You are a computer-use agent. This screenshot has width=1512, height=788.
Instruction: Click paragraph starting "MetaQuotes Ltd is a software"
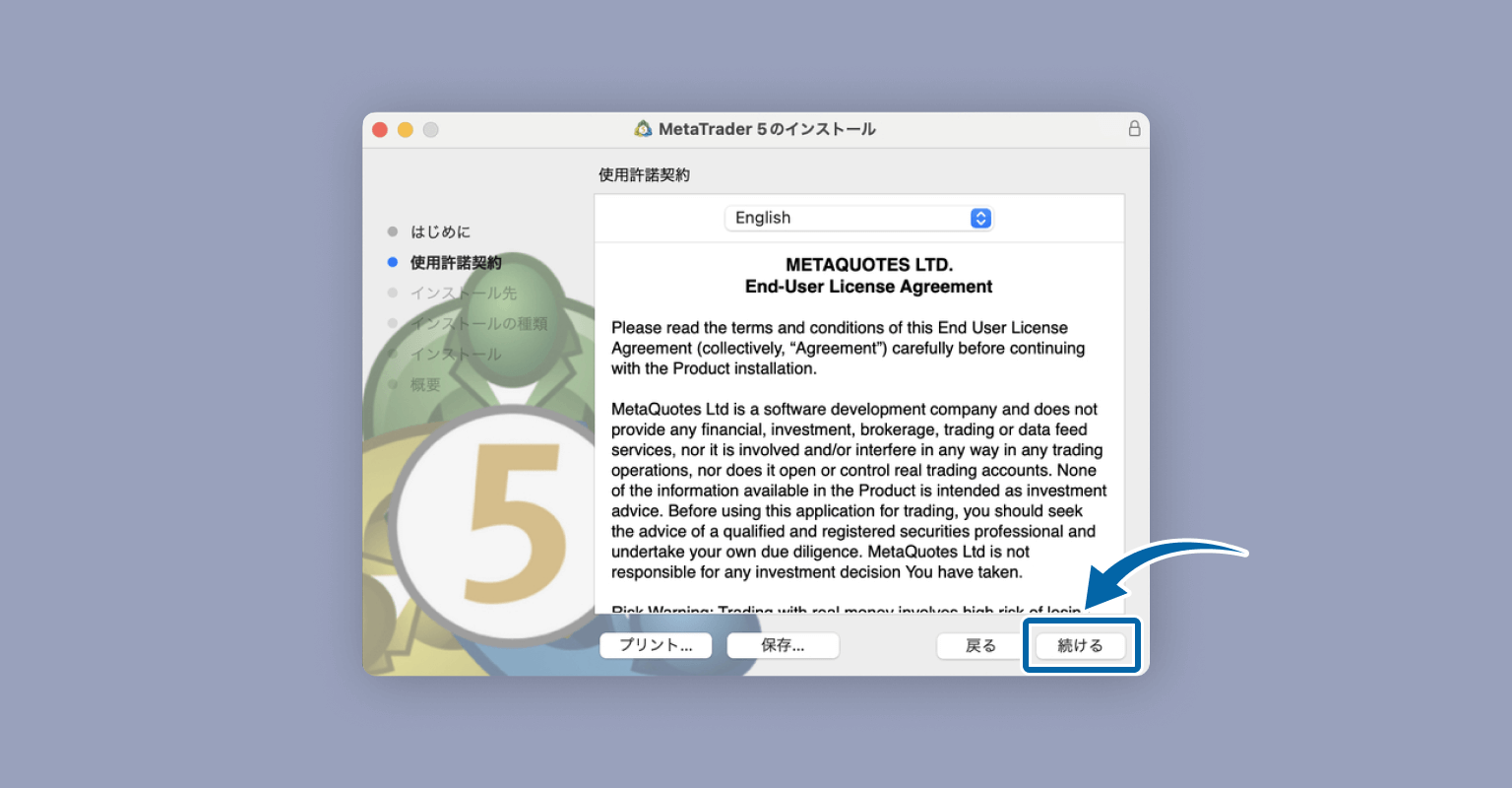[858, 491]
